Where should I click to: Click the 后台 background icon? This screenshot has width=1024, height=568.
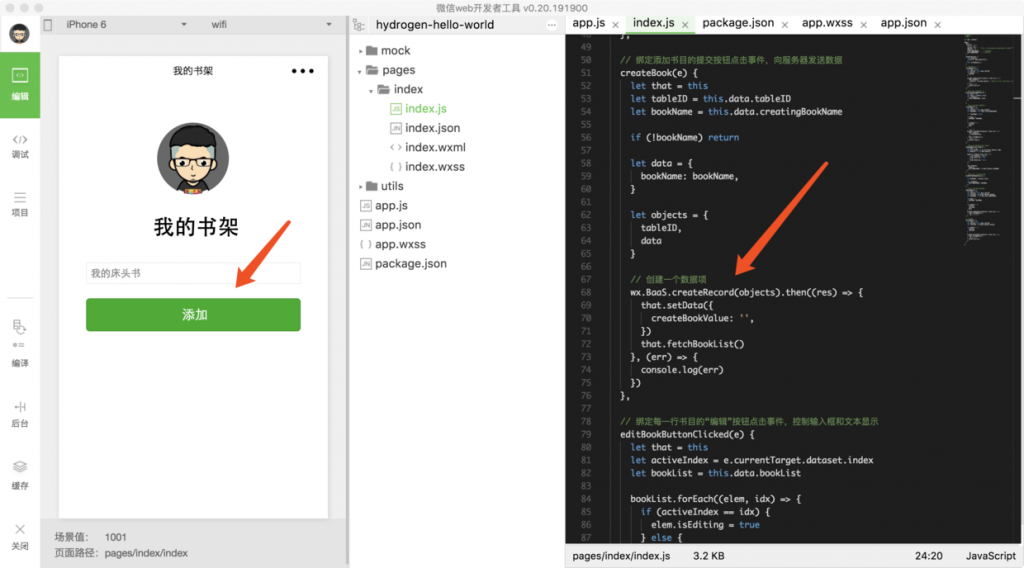(x=20, y=413)
